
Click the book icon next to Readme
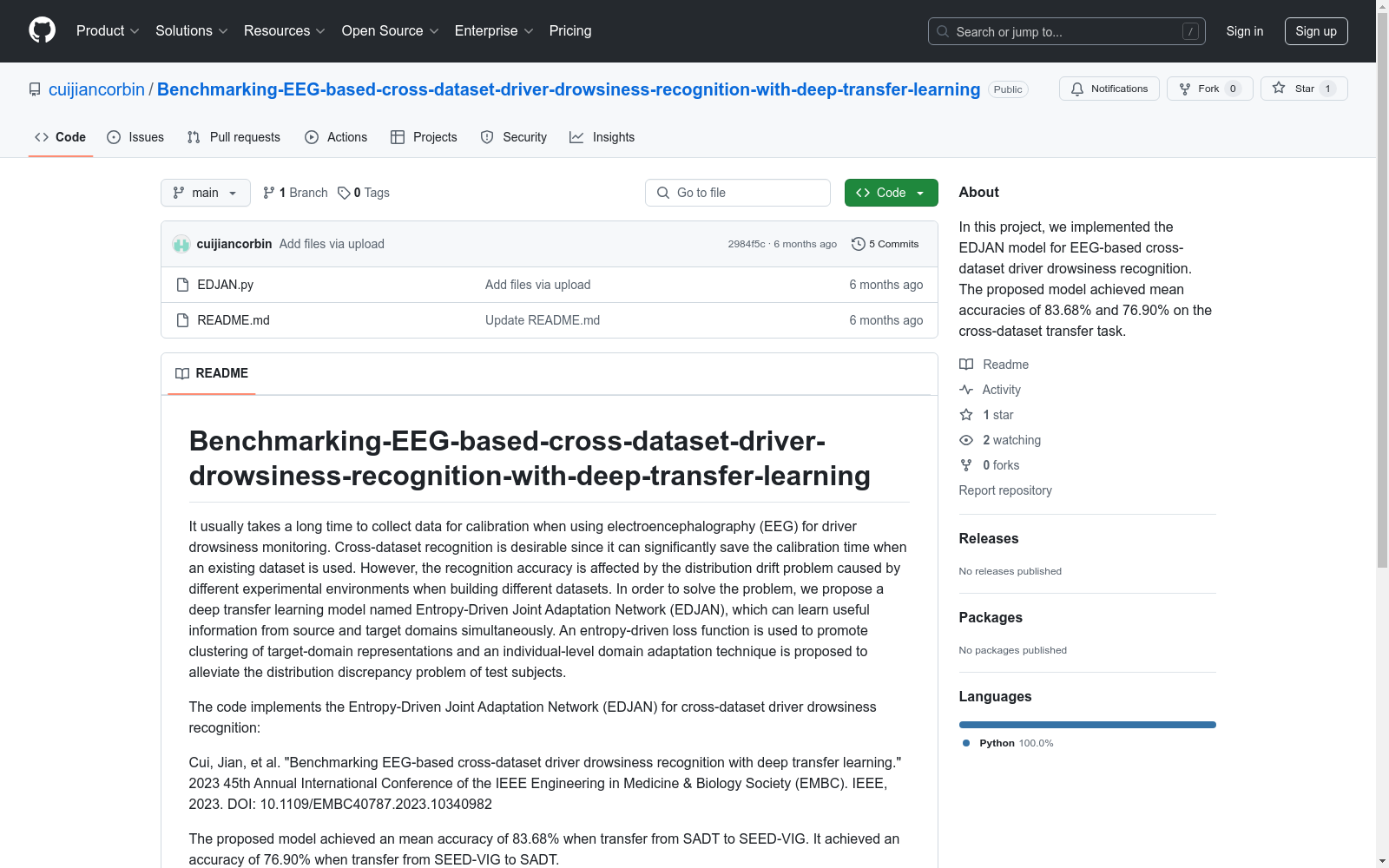(966, 365)
